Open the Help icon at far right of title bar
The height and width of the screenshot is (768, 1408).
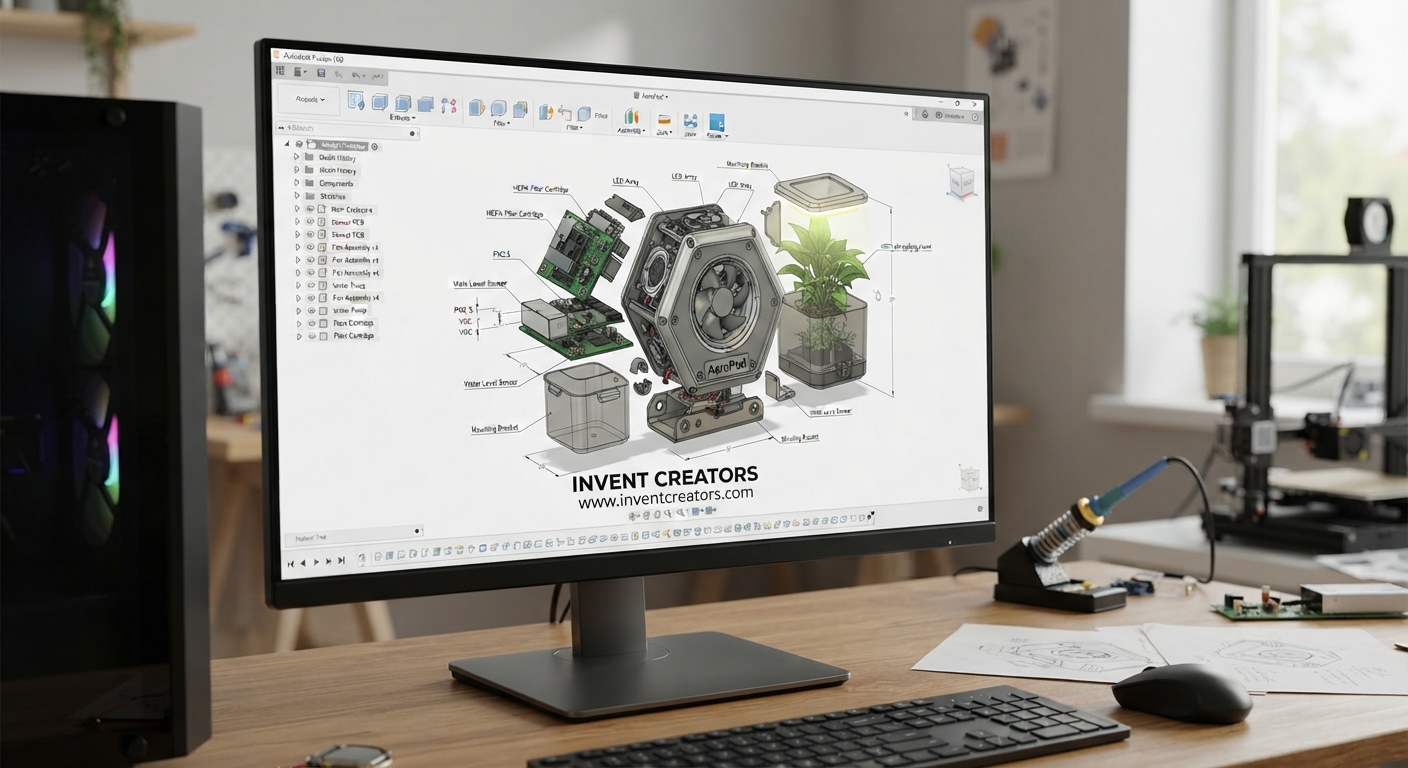974,117
